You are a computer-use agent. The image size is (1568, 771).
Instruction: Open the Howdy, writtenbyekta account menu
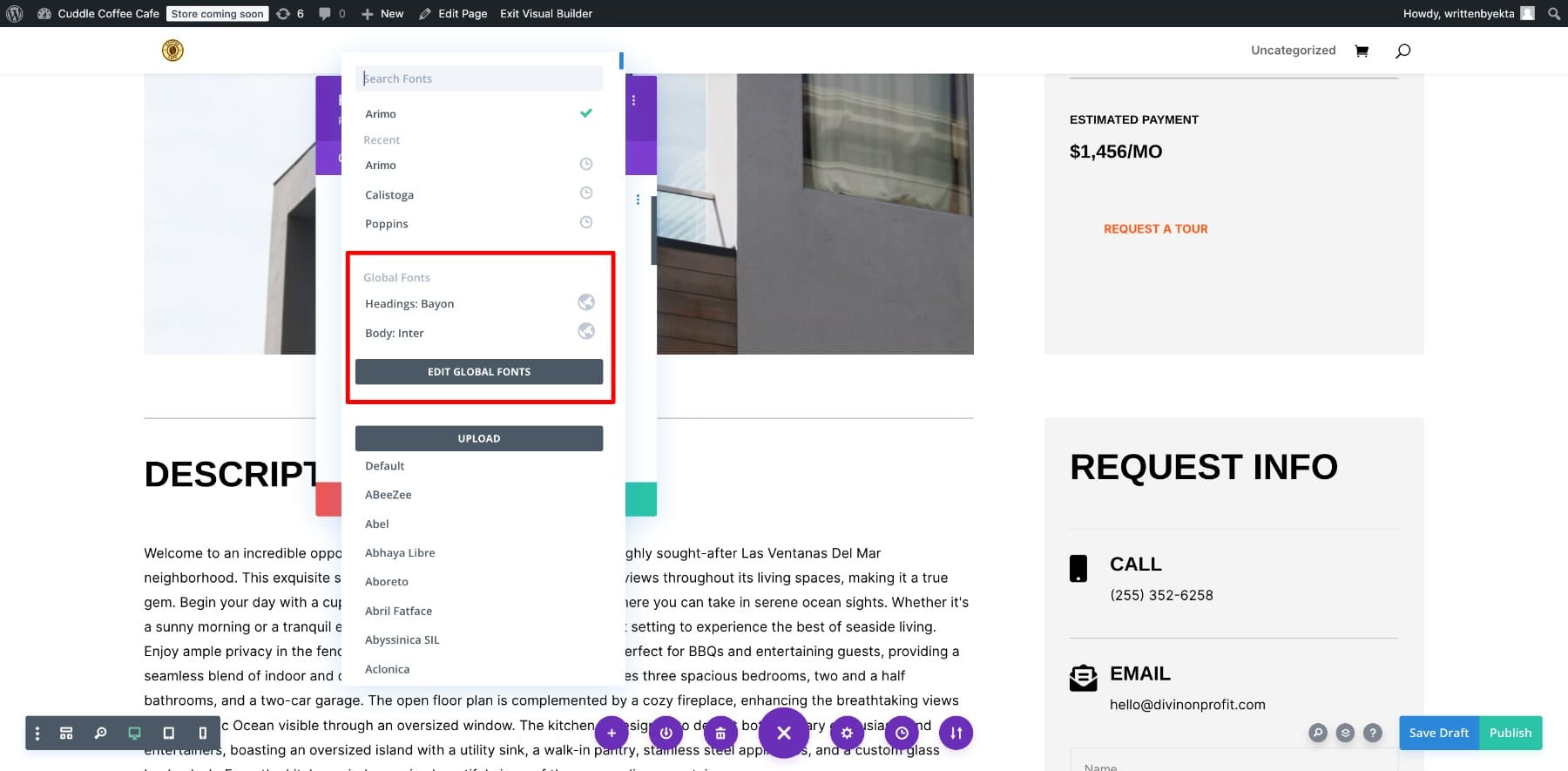click(x=1469, y=13)
